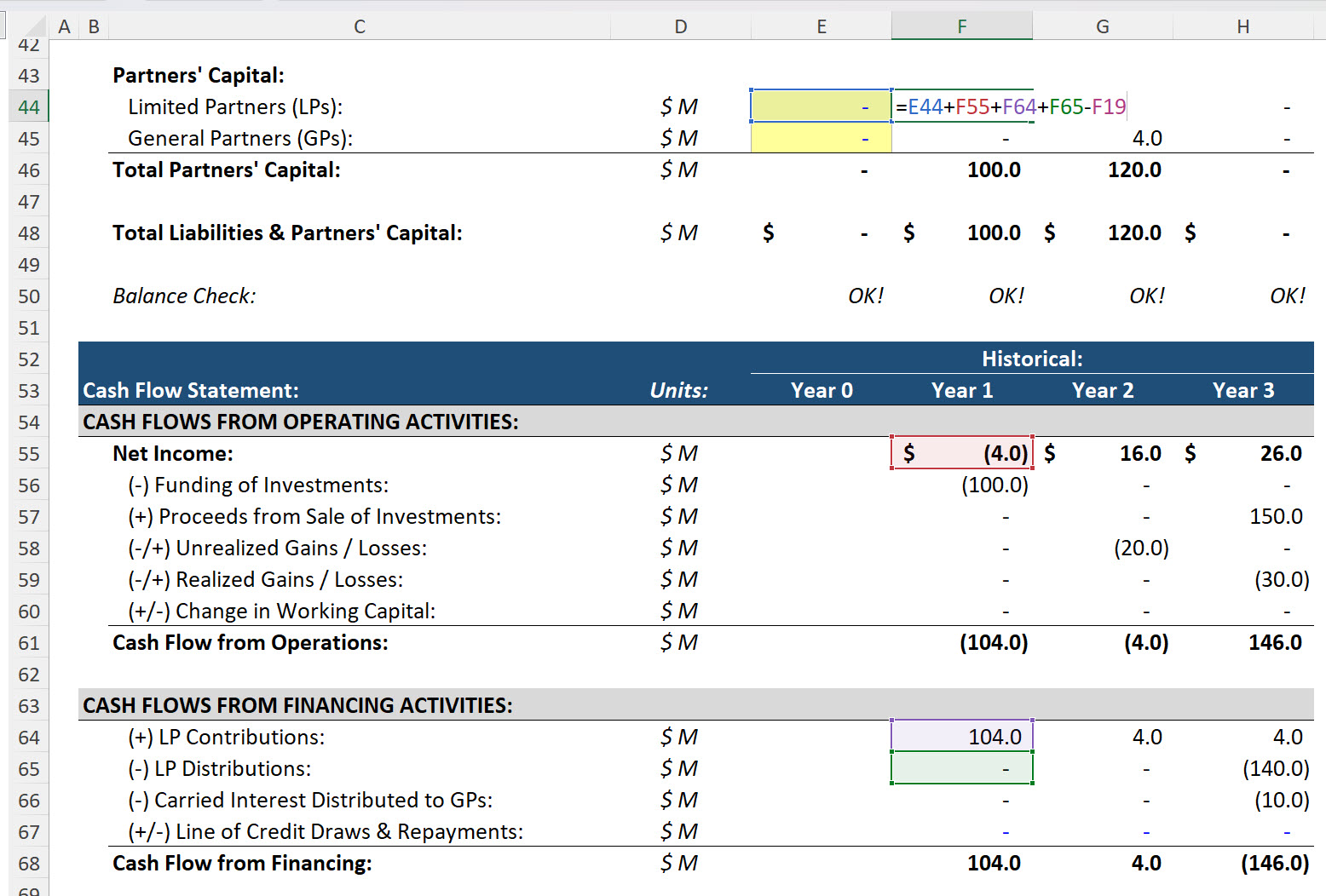Viewport: 1326px width, 896px height.
Task: Click 'Limited Partners (LPs):' label
Action: [x=235, y=106]
